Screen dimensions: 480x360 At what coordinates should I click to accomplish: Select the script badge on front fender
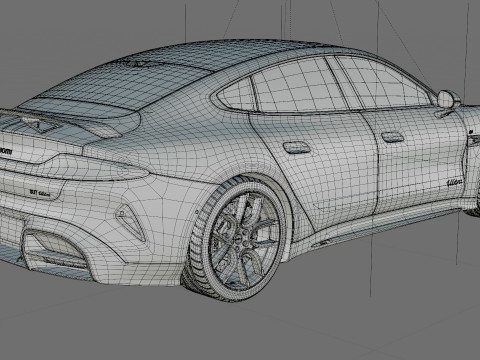pos(454,182)
